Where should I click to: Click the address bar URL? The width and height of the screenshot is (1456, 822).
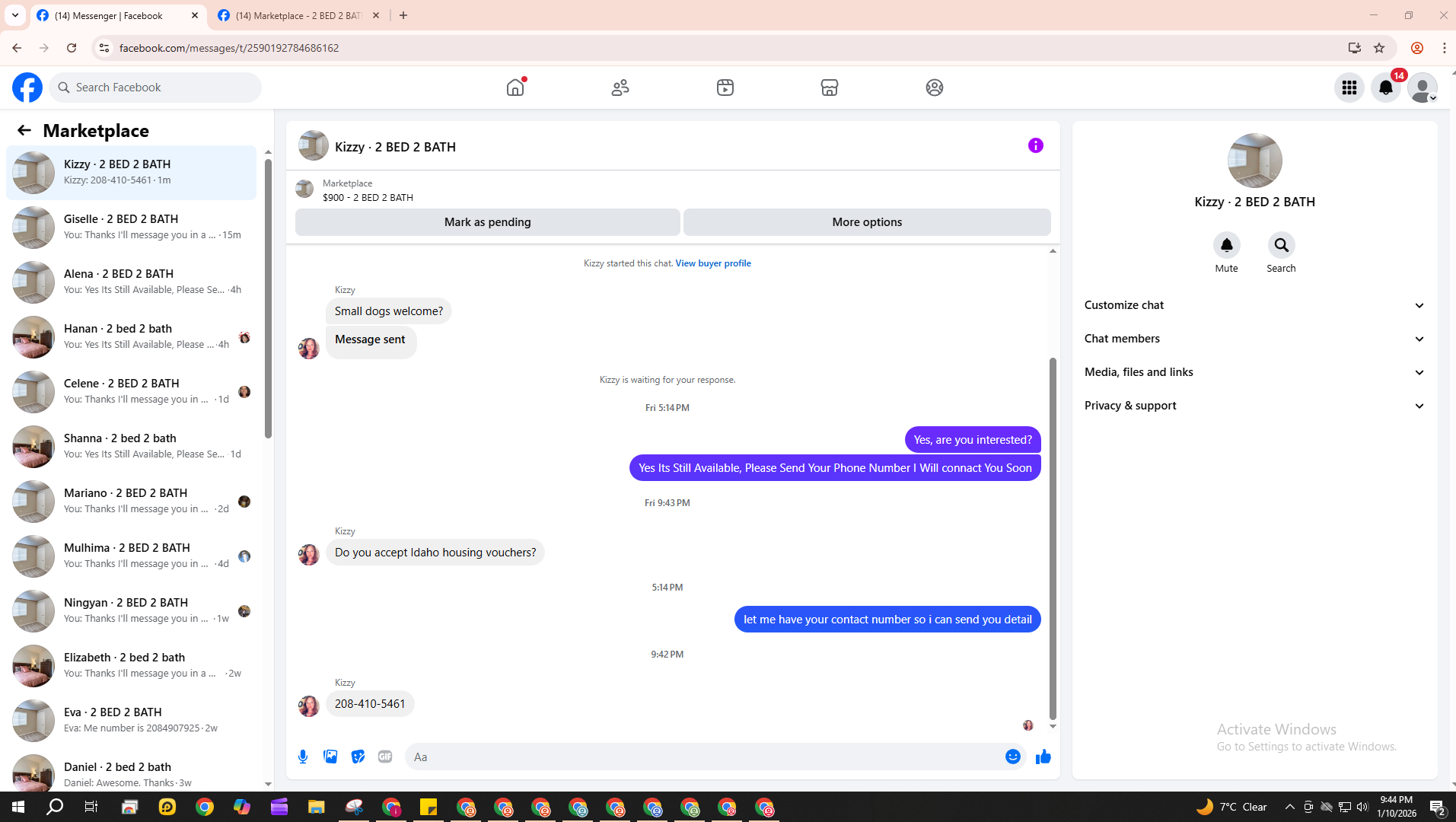229,48
